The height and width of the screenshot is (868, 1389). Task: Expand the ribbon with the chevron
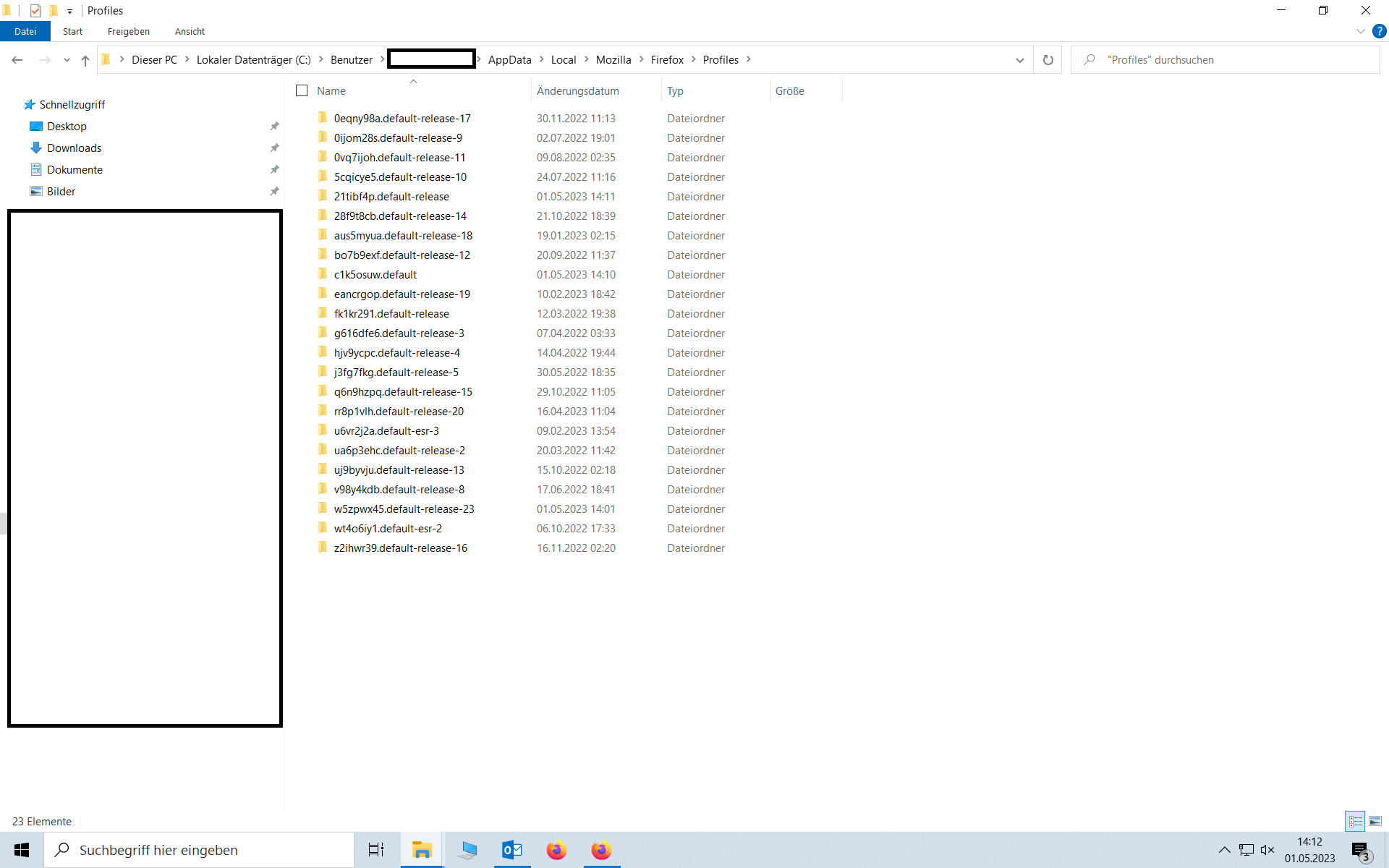[1360, 31]
